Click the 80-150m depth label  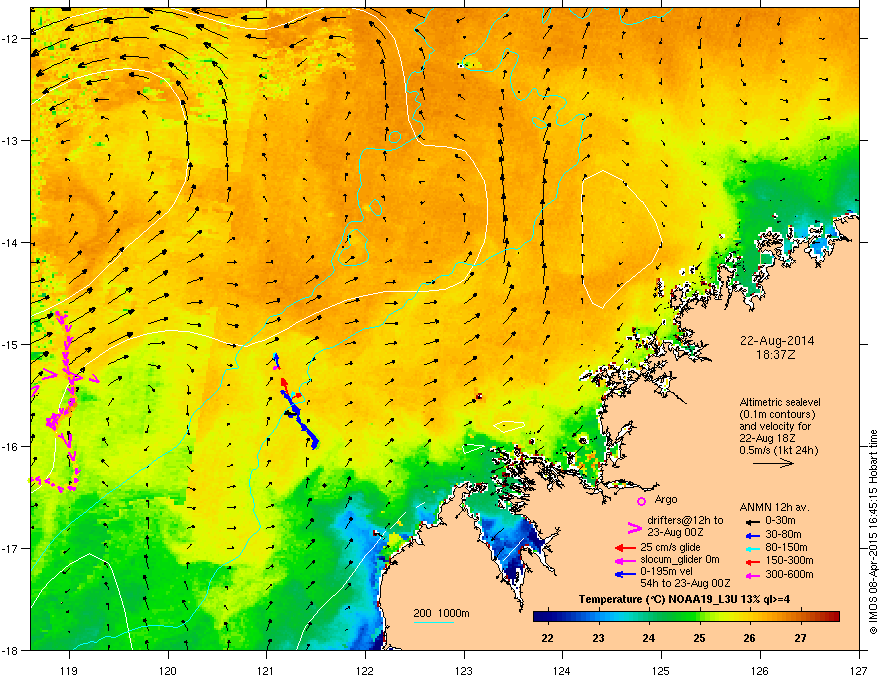tap(786, 547)
